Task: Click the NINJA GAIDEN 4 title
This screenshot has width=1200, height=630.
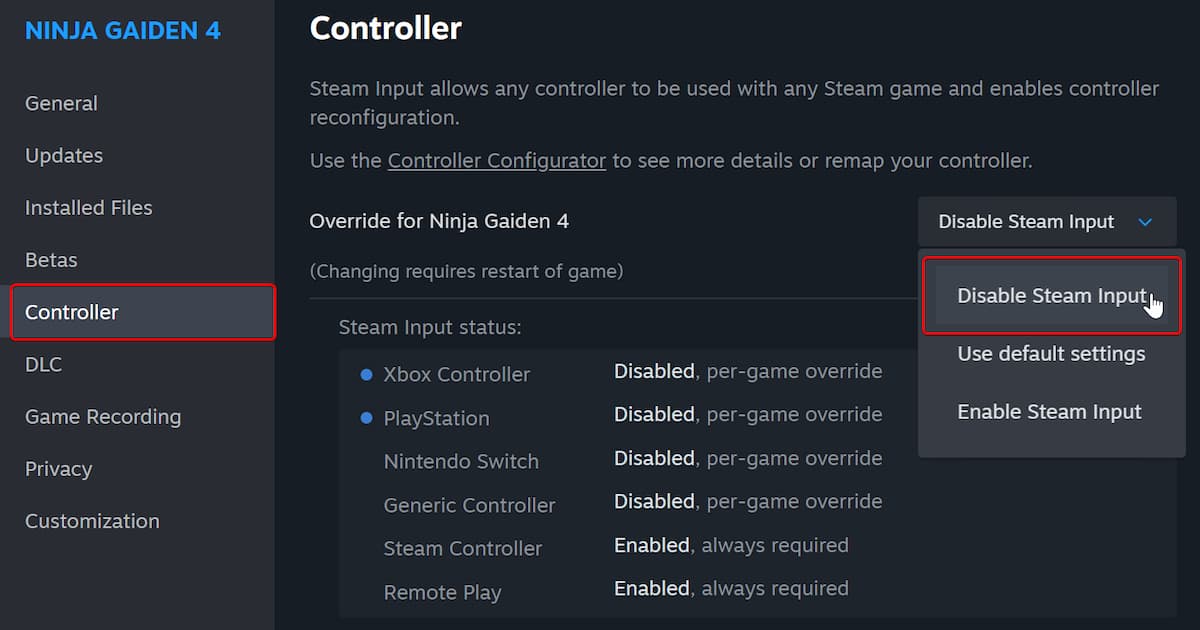Action: click(x=123, y=30)
